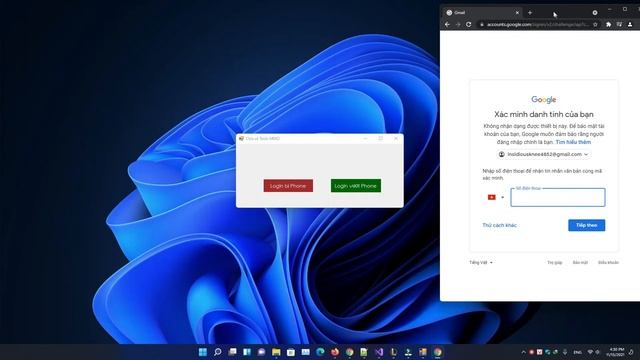Click the site lock icon in address bar
The height and width of the screenshot is (360, 640).
tap(482, 24)
